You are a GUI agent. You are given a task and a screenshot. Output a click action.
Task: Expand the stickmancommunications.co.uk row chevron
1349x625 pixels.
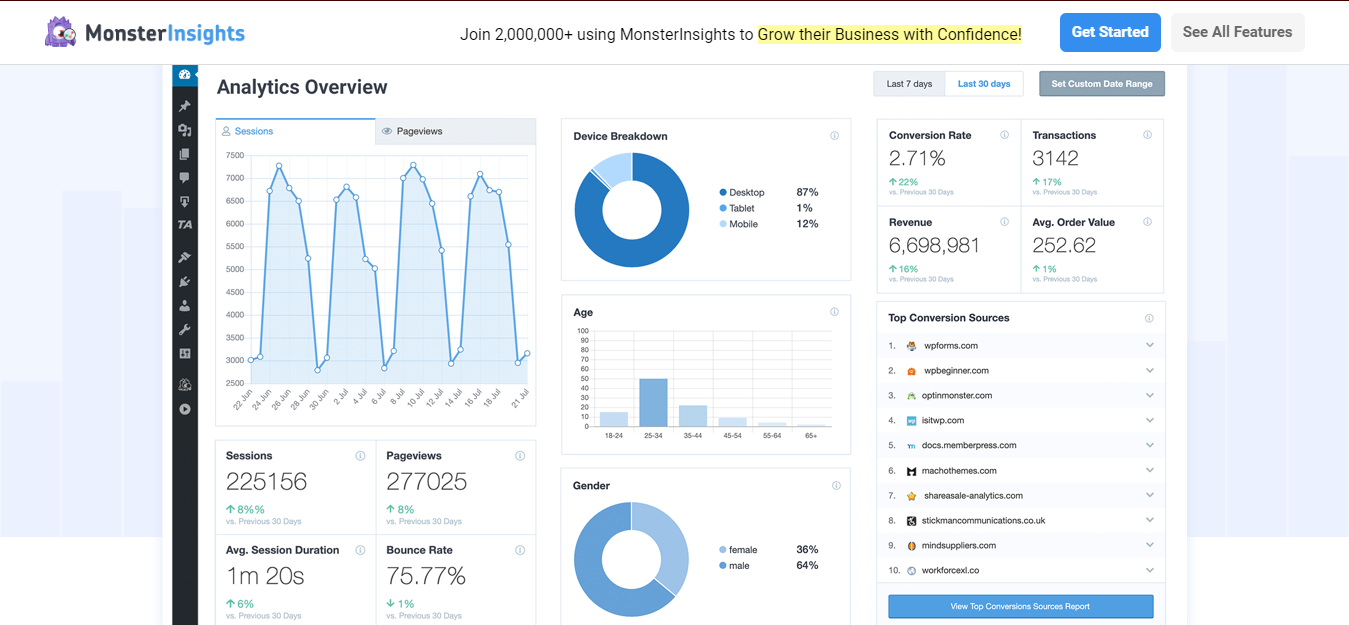click(x=1150, y=520)
